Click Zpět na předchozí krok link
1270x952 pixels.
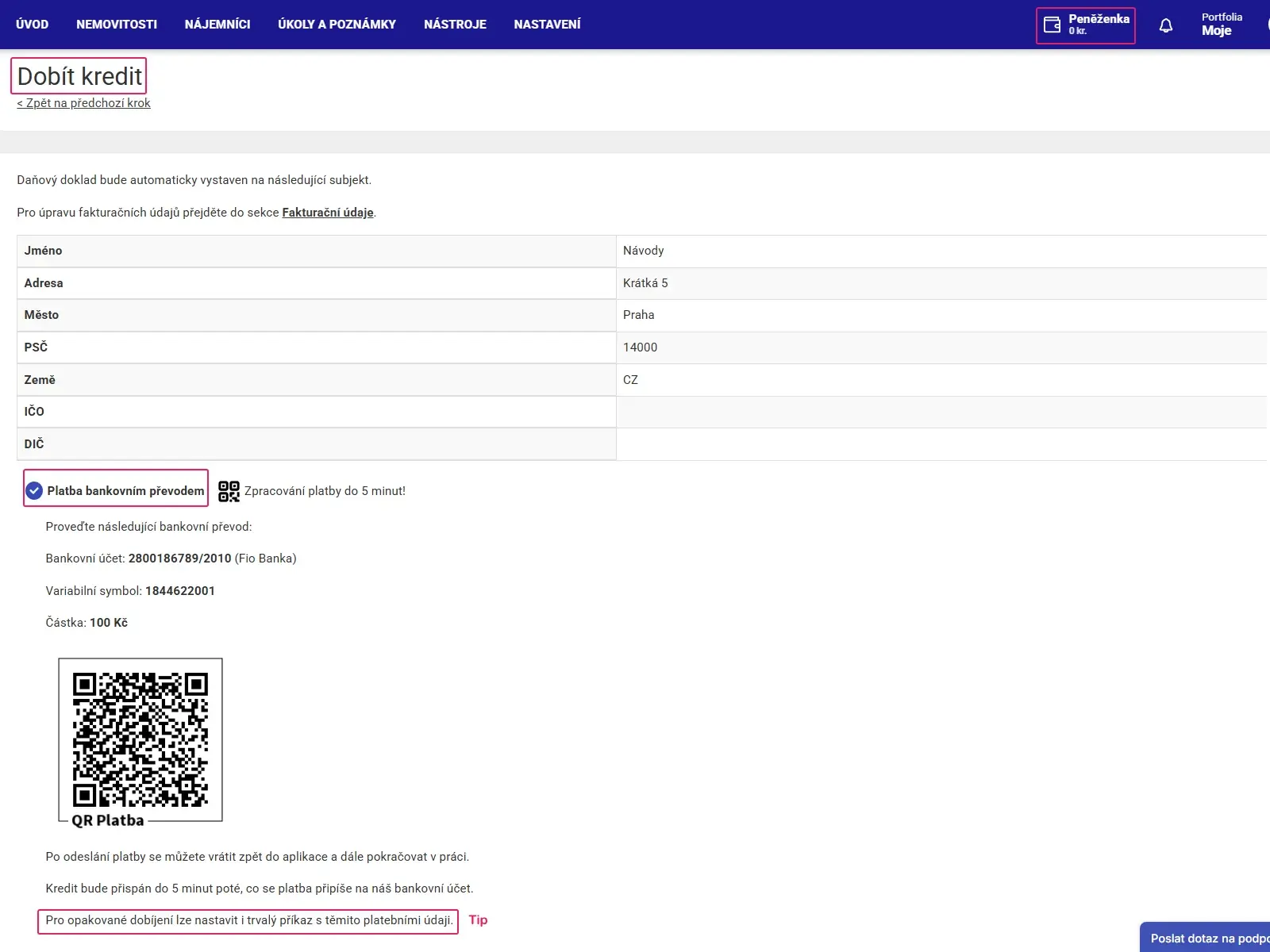tap(83, 103)
